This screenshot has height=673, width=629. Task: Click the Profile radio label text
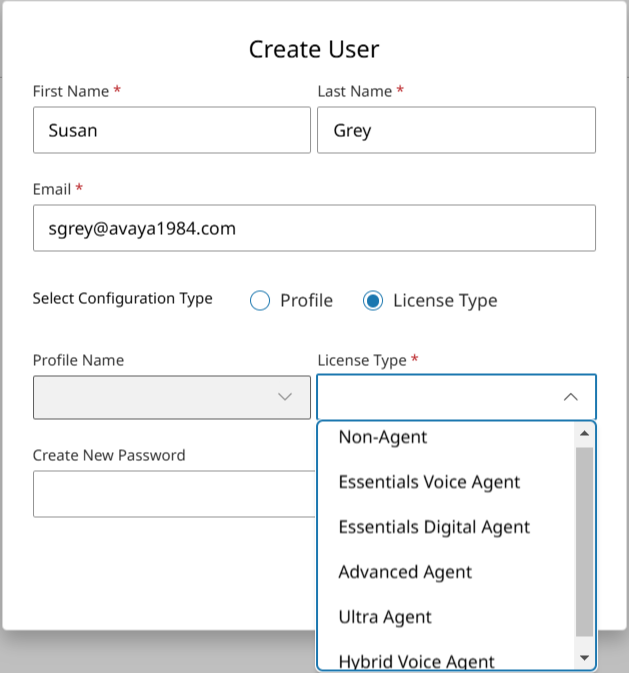coord(307,300)
